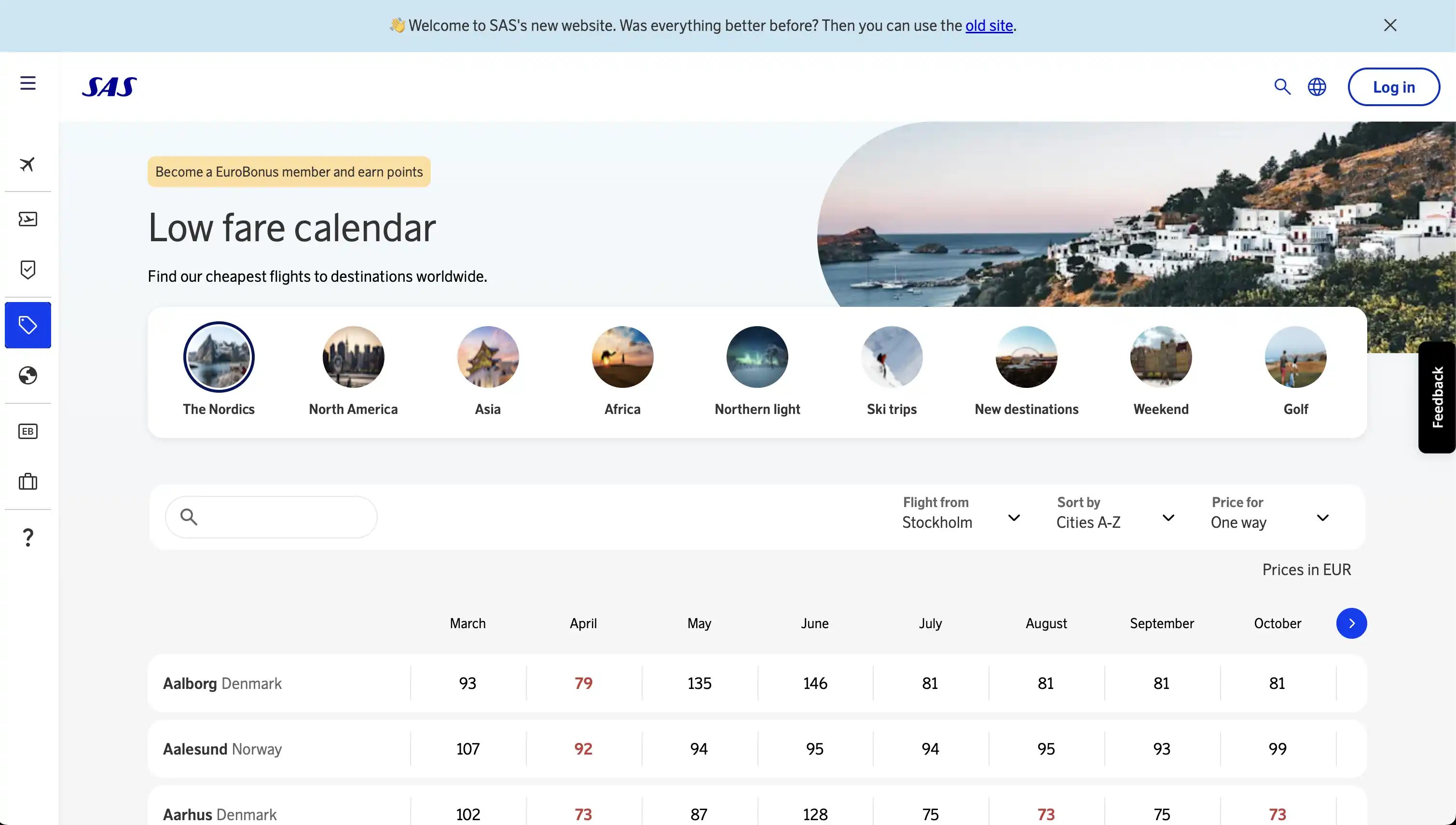1456x825 pixels.
Task: Click the destination search field
Action: pos(271,517)
